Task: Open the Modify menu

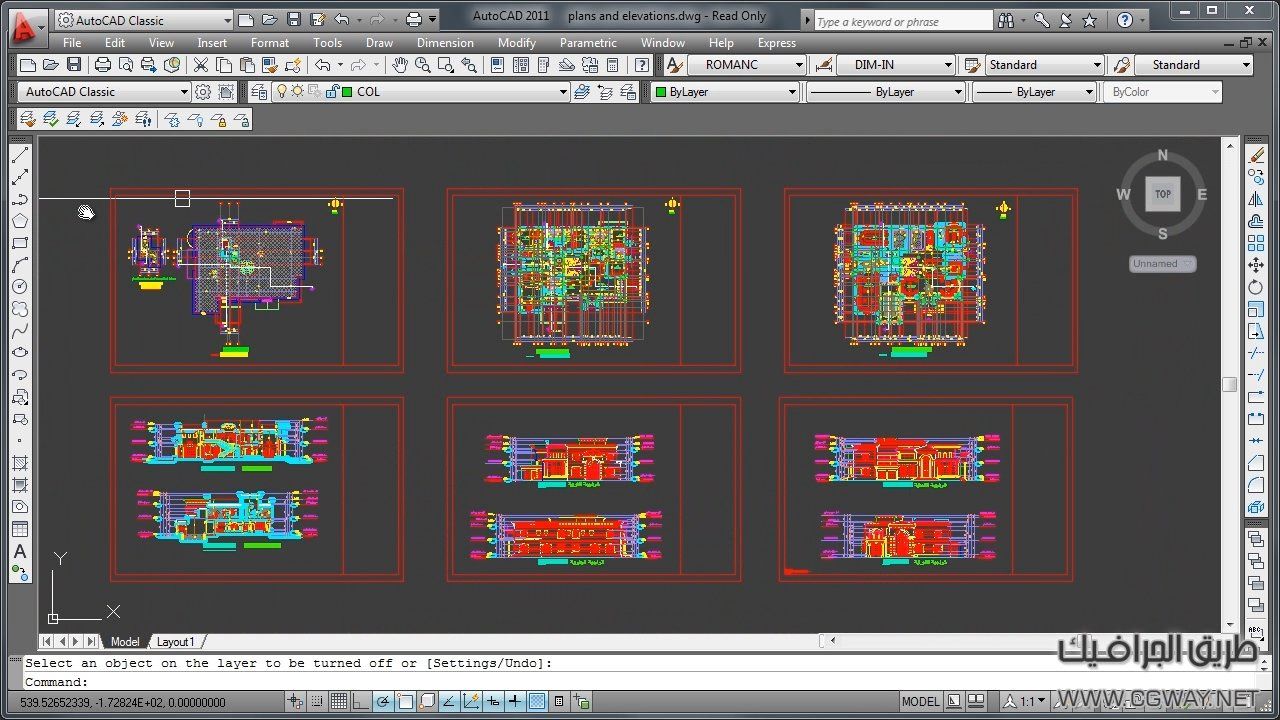Action: click(x=516, y=43)
